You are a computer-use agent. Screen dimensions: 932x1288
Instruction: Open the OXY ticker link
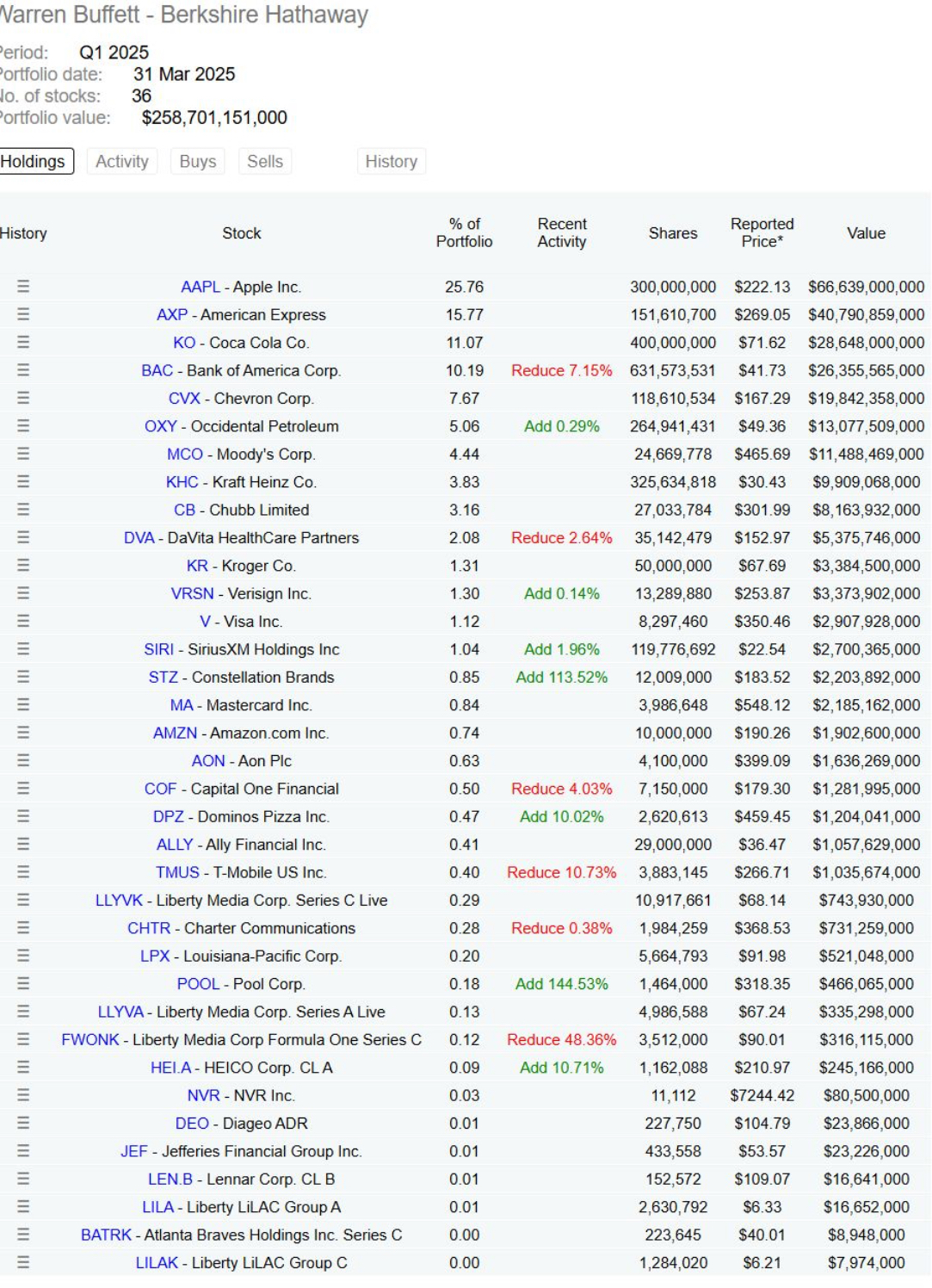[161, 426]
